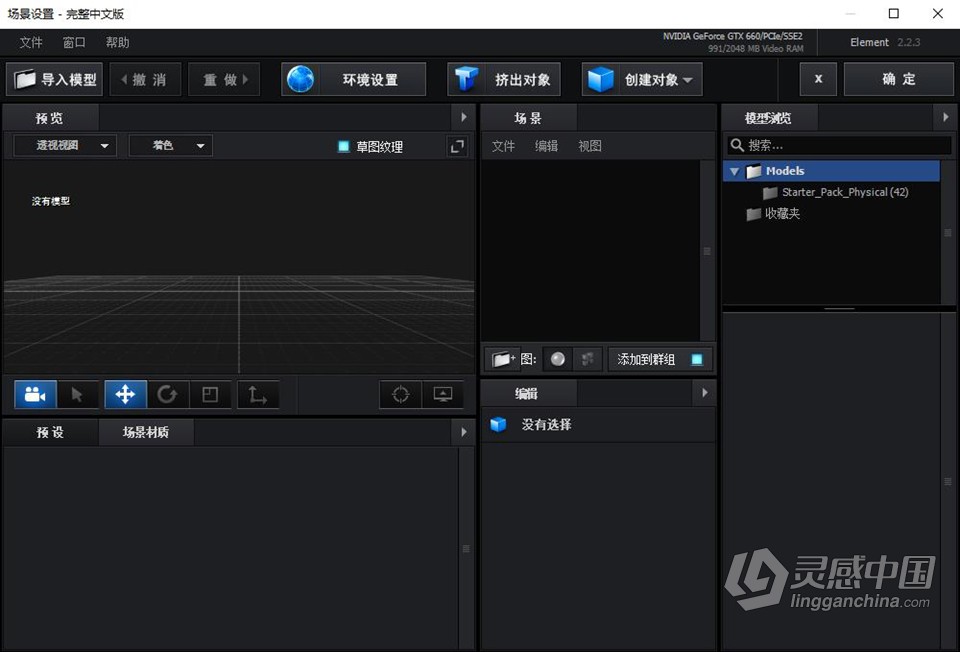Toggle the 草图纹理 checkbox
The image size is (960, 652).
pyautogui.click(x=343, y=146)
